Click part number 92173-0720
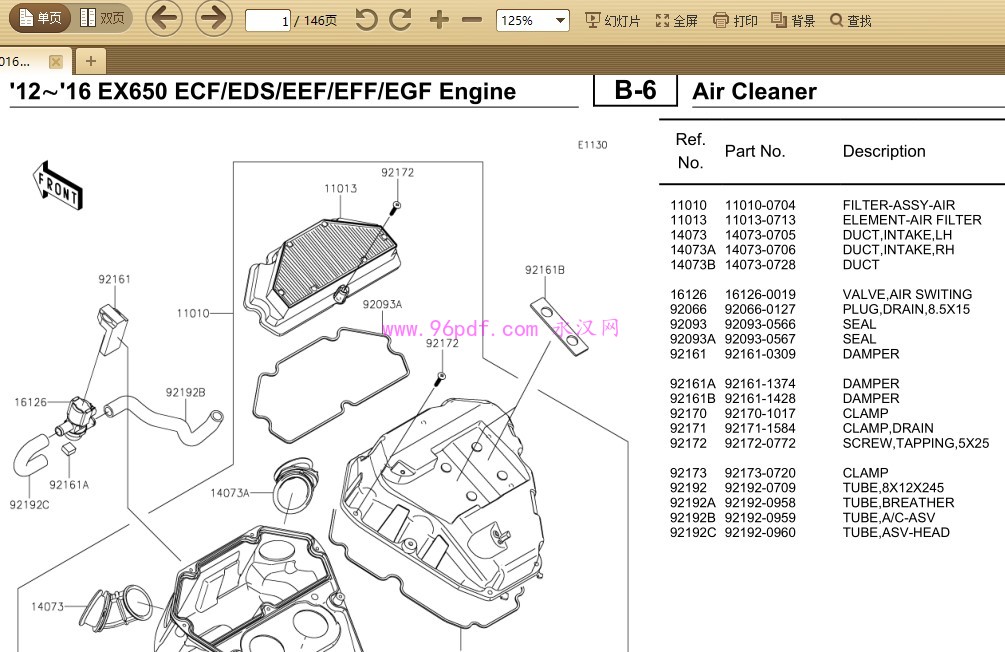The width and height of the screenshot is (1005, 652). coord(760,472)
